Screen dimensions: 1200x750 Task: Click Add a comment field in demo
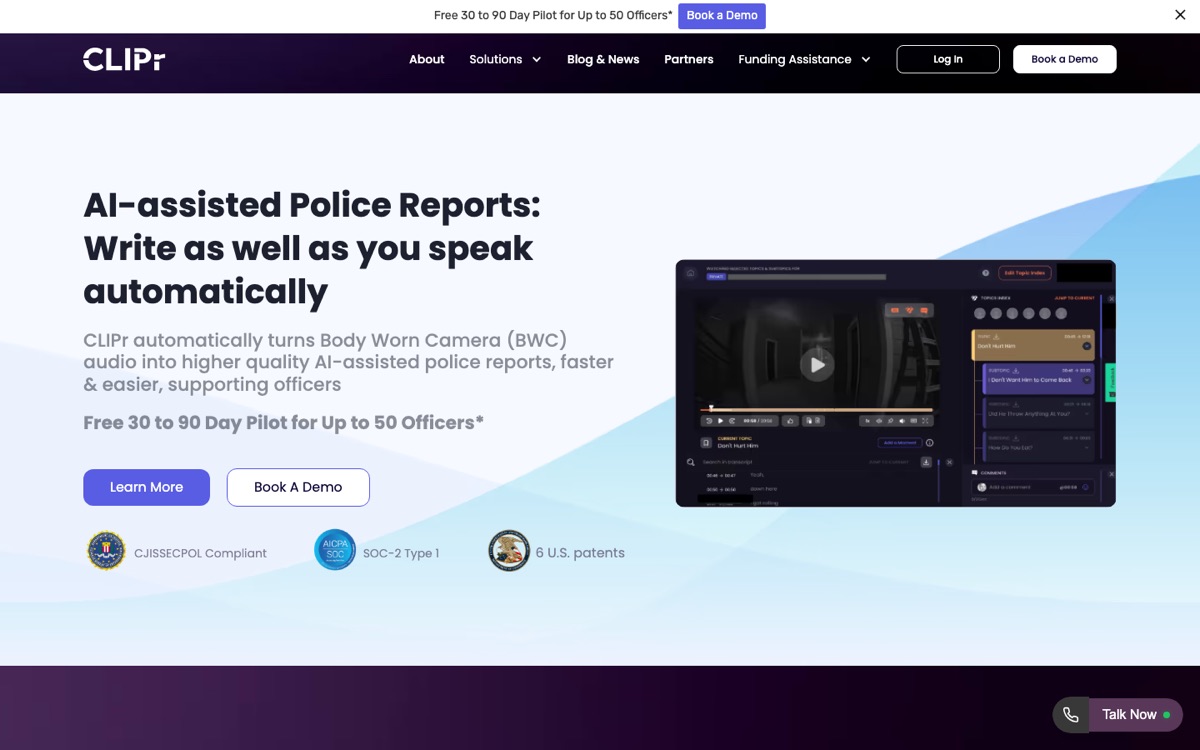pyautogui.click(x=1033, y=487)
